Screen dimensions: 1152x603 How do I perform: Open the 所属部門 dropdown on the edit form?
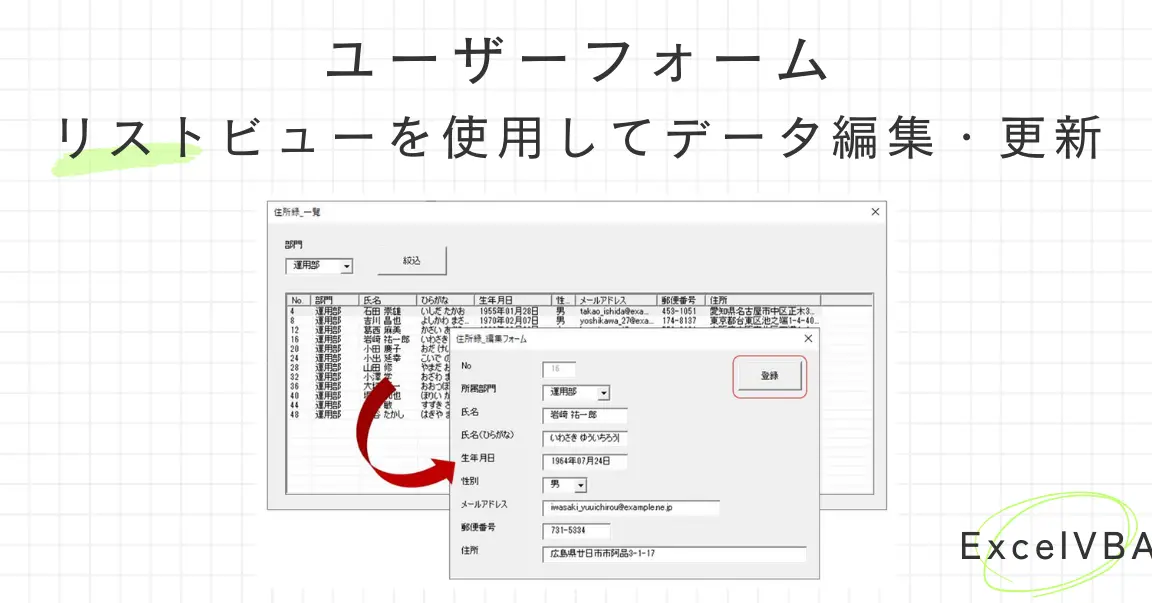603,393
